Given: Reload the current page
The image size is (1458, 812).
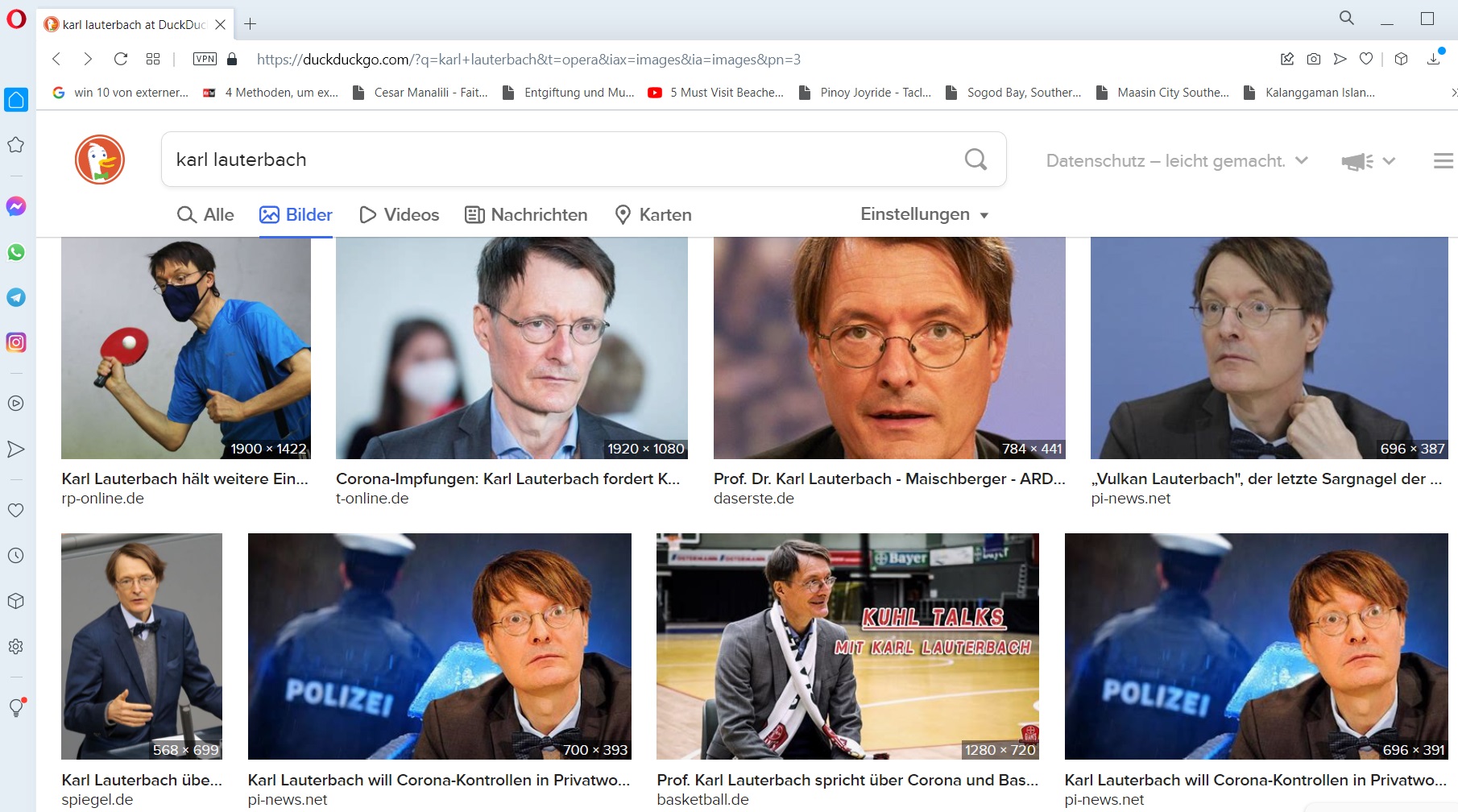Looking at the screenshot, I should 121,59.
